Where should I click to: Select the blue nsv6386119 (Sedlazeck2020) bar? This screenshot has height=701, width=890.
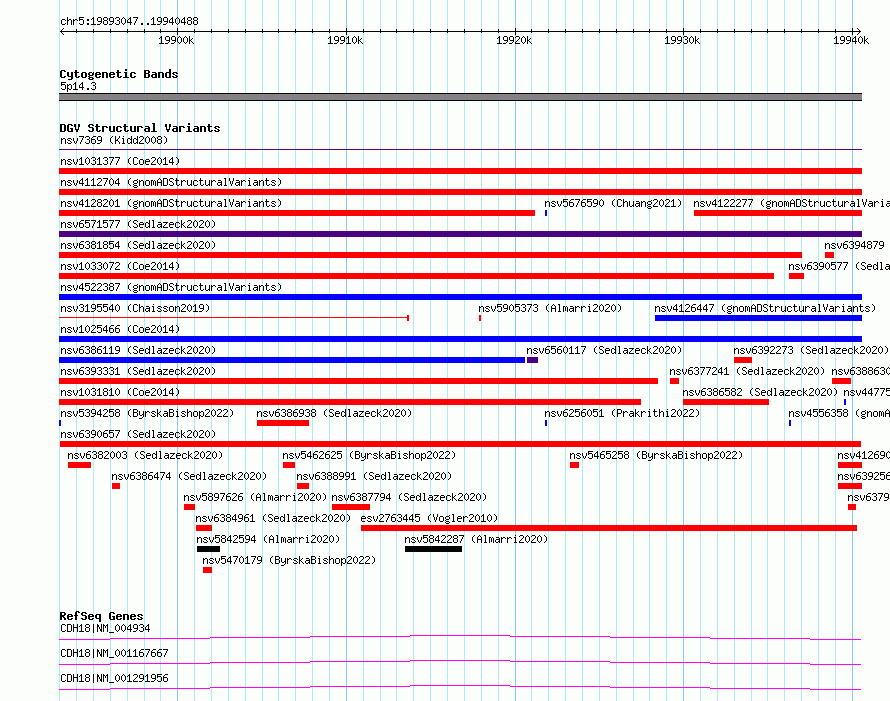point(292,360)
